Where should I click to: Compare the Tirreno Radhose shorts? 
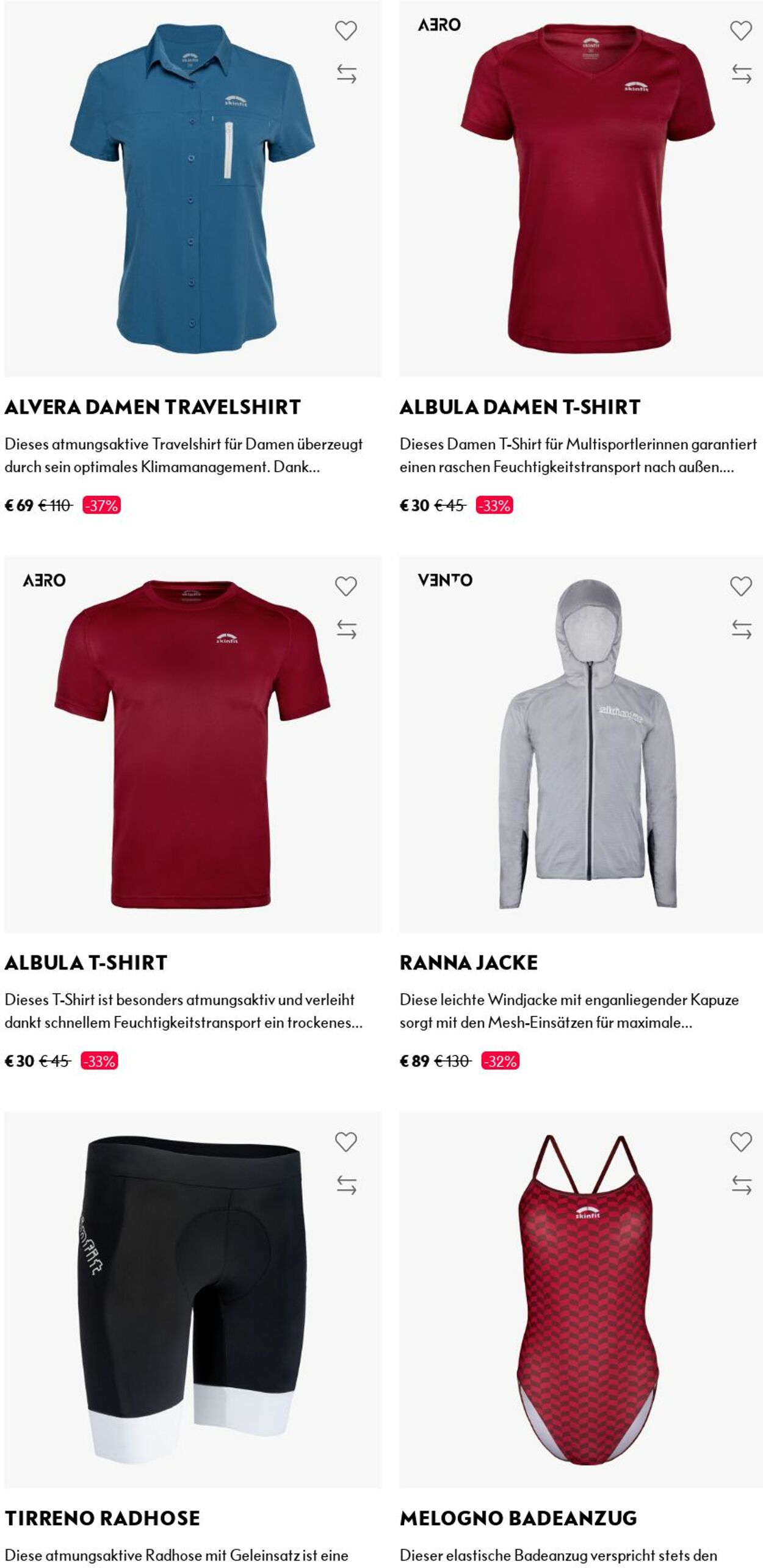tap(346, 1185)
